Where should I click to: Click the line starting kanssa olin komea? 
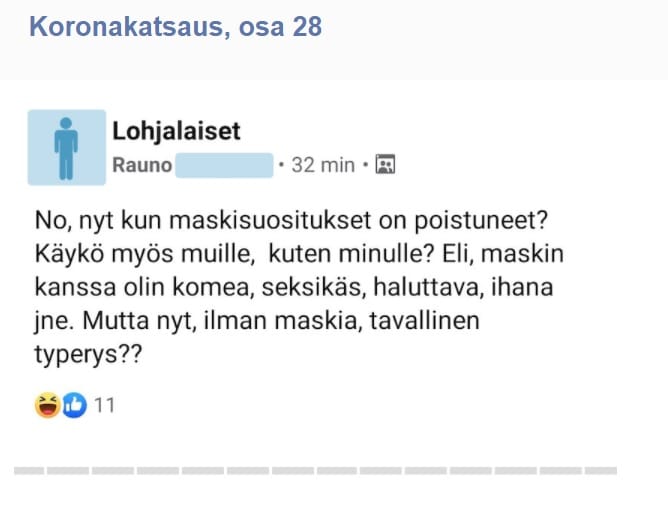click(294, 287)
